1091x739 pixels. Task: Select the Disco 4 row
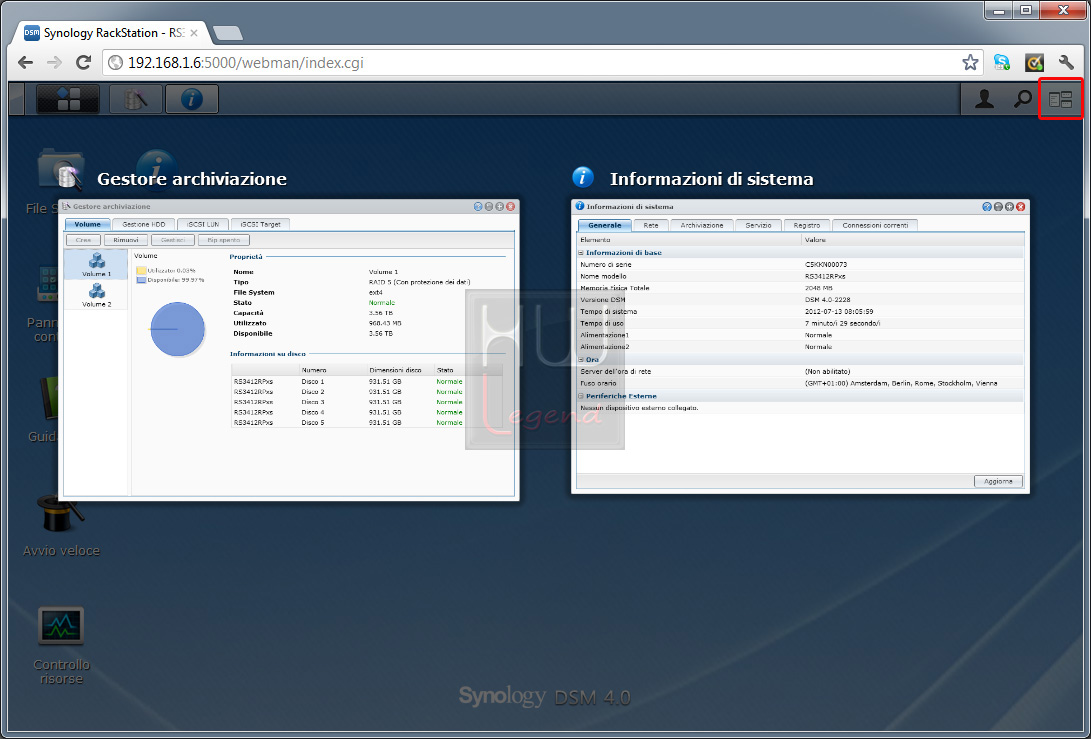coord(367,412)
